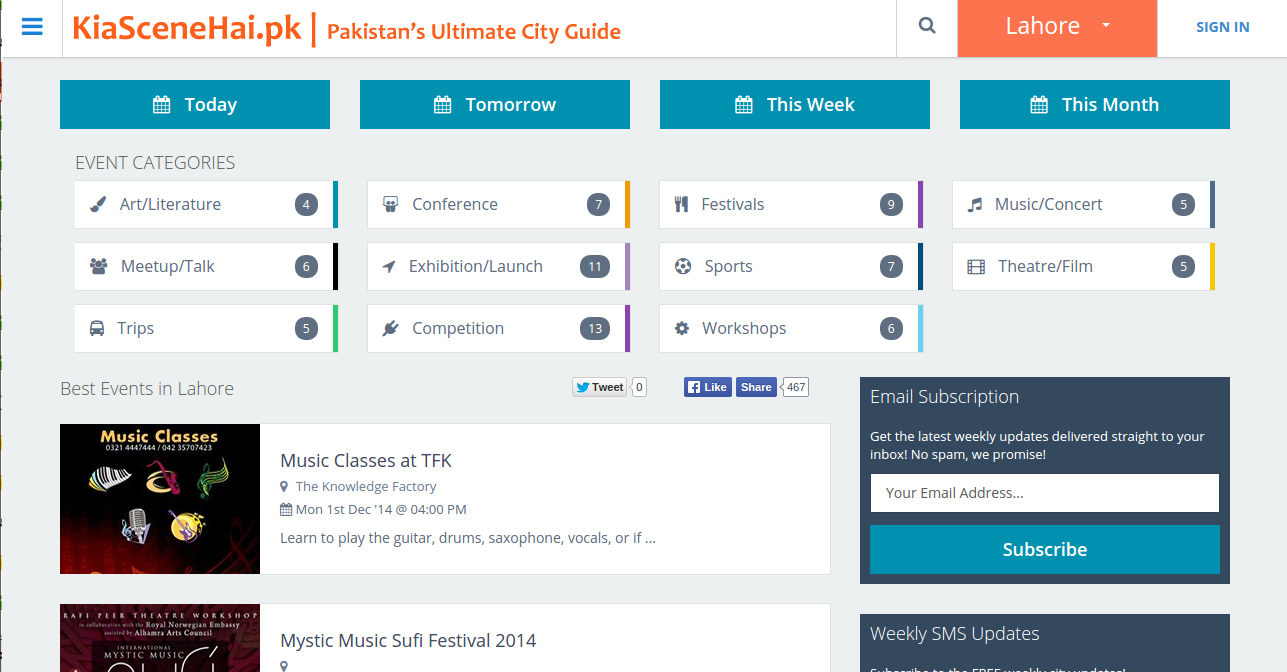Open the Sports category
The width and height of the screenshot is (1287, 672).
tap(791, 267)
